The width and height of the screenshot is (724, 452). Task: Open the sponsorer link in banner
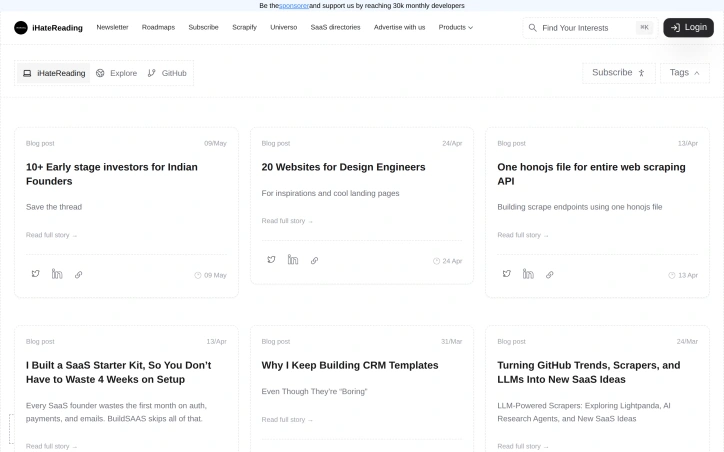click(294, 6)
